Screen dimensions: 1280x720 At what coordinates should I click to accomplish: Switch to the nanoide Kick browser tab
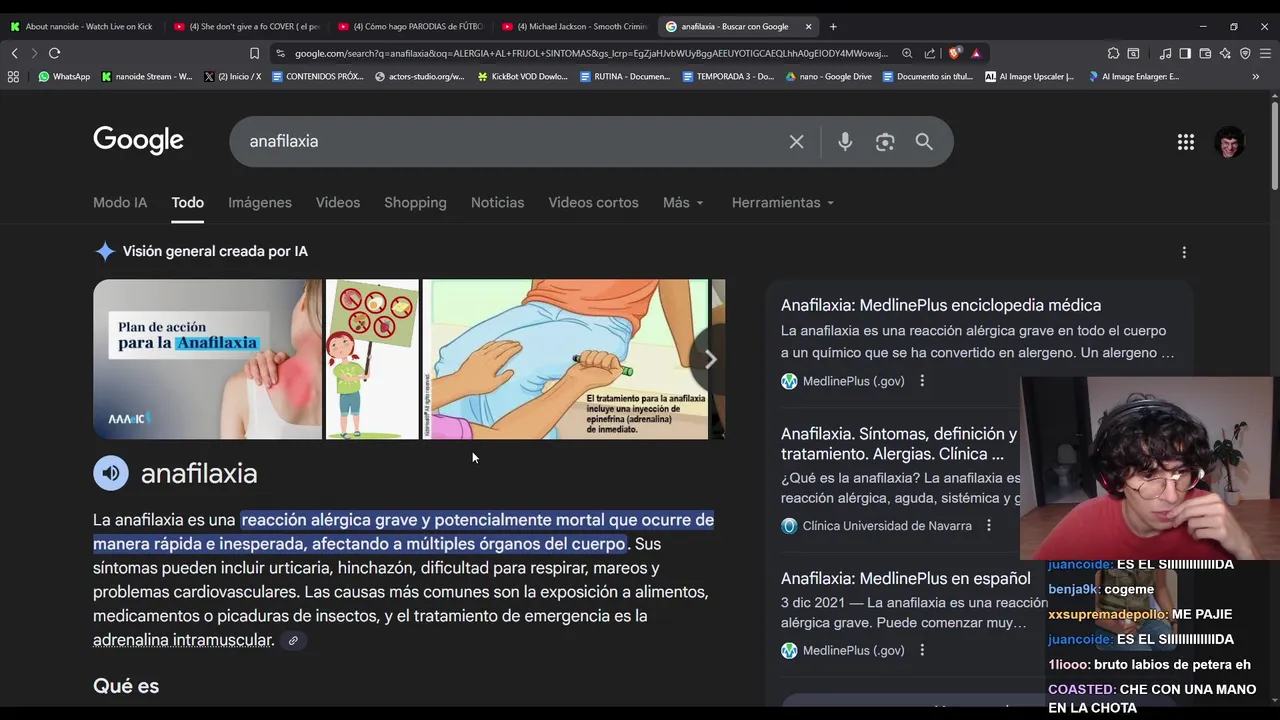[x=82, y=26]
